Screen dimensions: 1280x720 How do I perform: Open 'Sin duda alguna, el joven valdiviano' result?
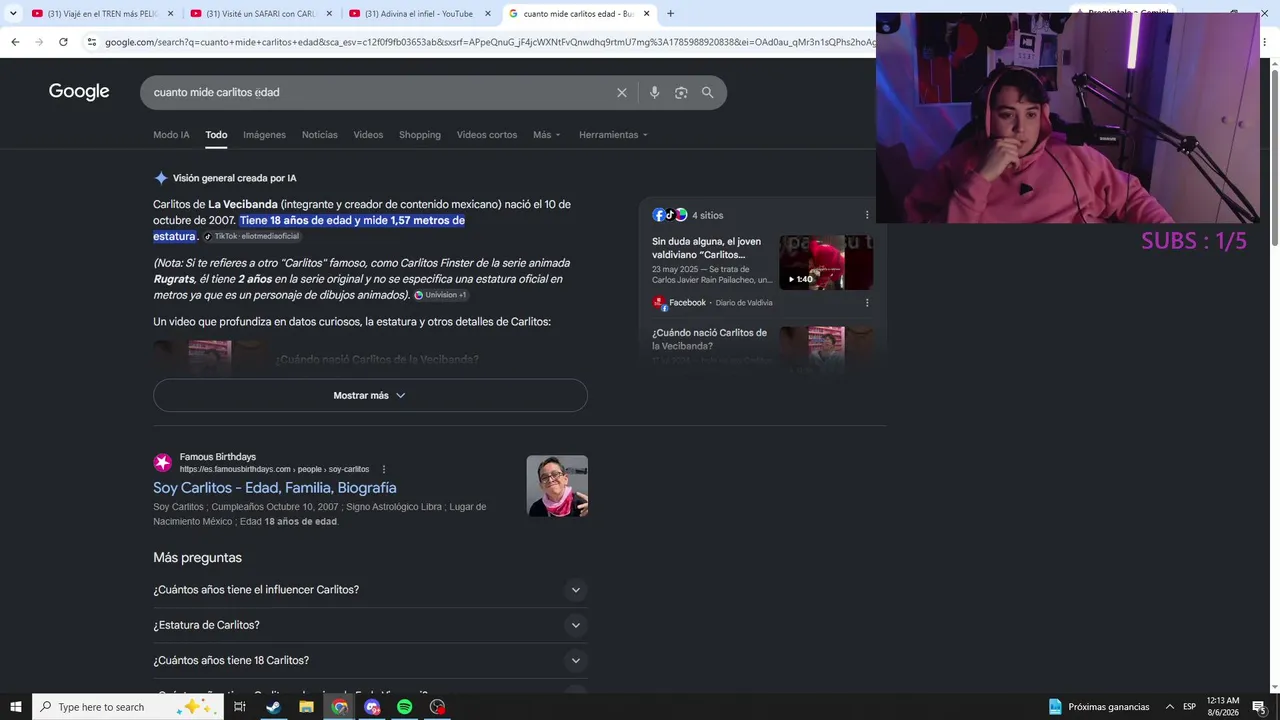(707, 248)
